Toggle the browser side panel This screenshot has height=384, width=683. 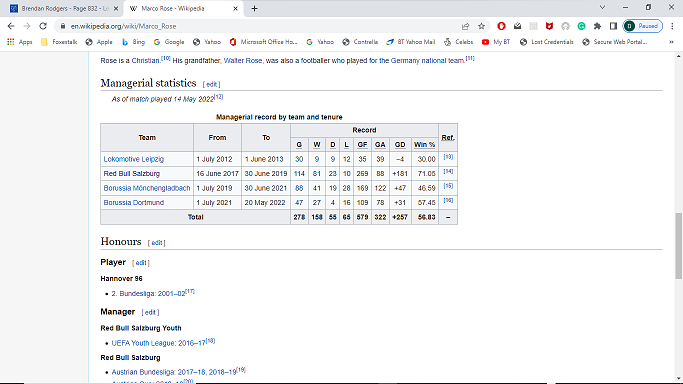[x=613, y=26]
